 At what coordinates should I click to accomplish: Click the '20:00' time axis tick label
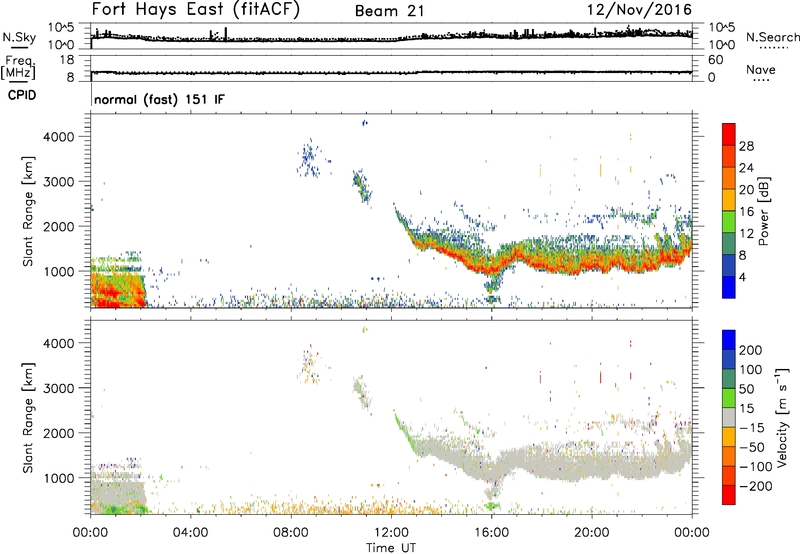pos(592,533)
